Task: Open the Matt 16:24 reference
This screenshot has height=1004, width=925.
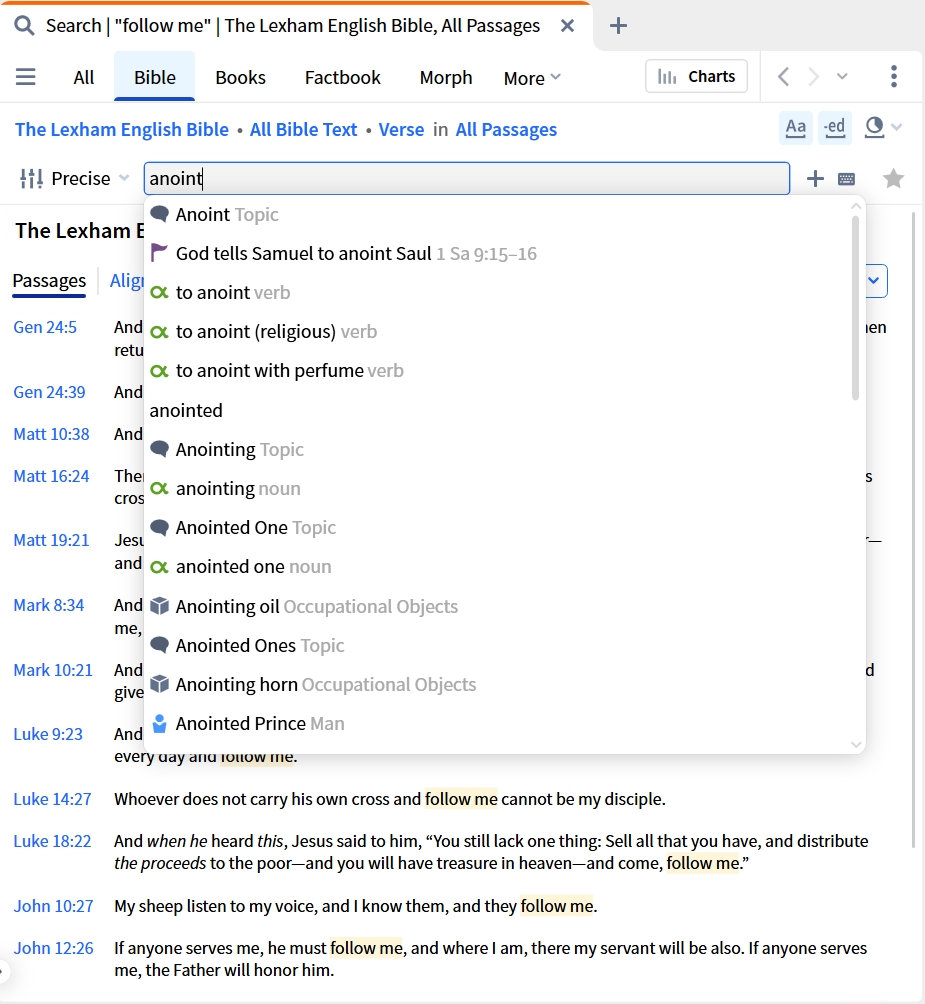Action: click(51, 476)
